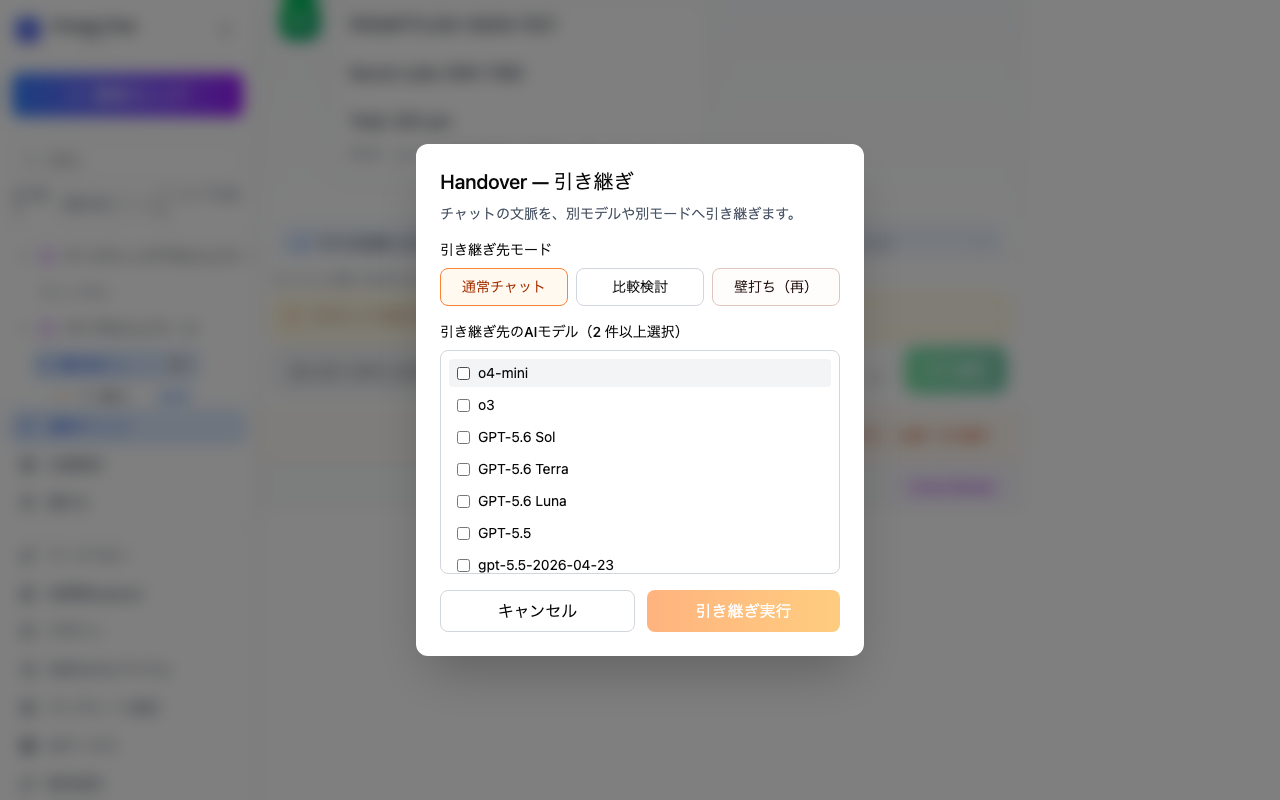Click the Handover — 引き継ぎ dialog title
The image size is (1280, 800).
[537, 182]
